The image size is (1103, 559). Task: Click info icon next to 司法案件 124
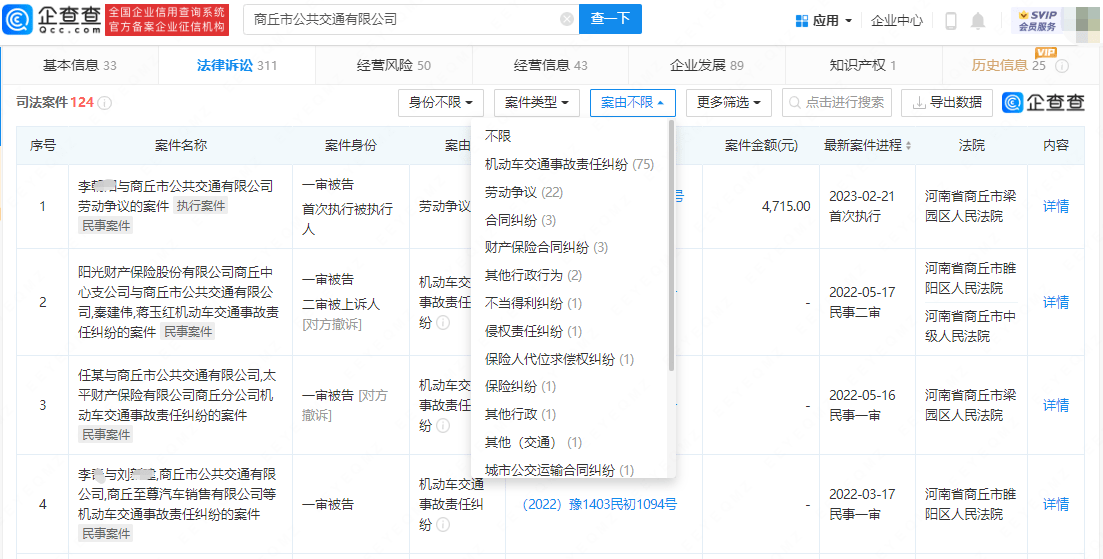(x=105, y=103)
